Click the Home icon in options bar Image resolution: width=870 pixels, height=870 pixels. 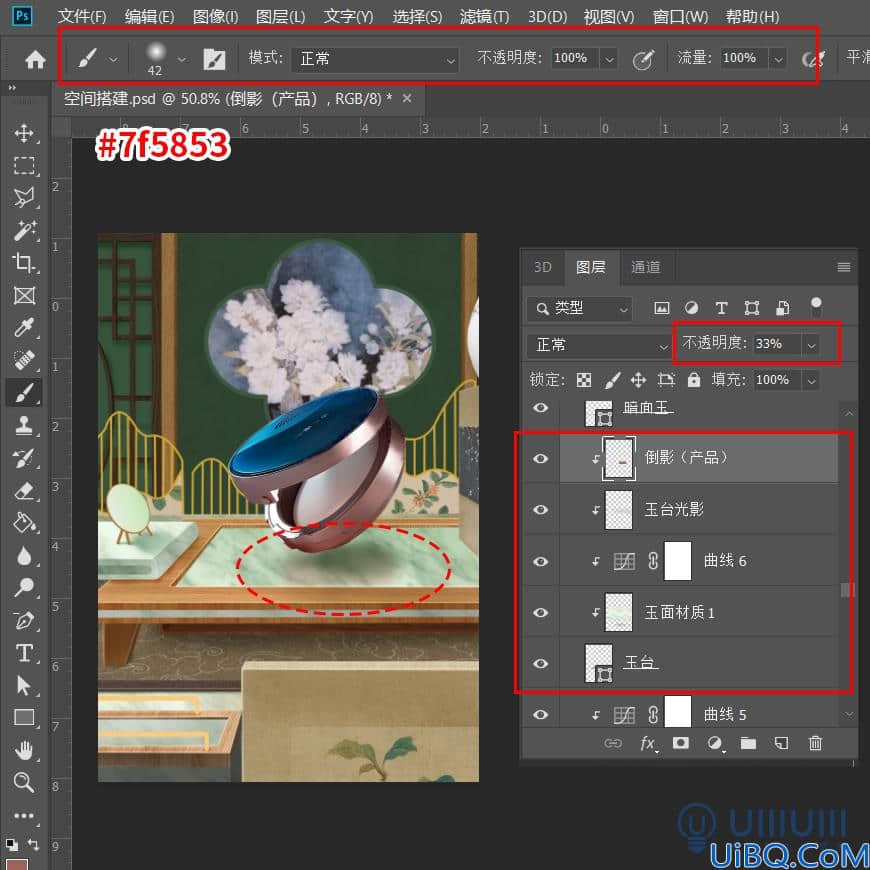pos(35,59)
